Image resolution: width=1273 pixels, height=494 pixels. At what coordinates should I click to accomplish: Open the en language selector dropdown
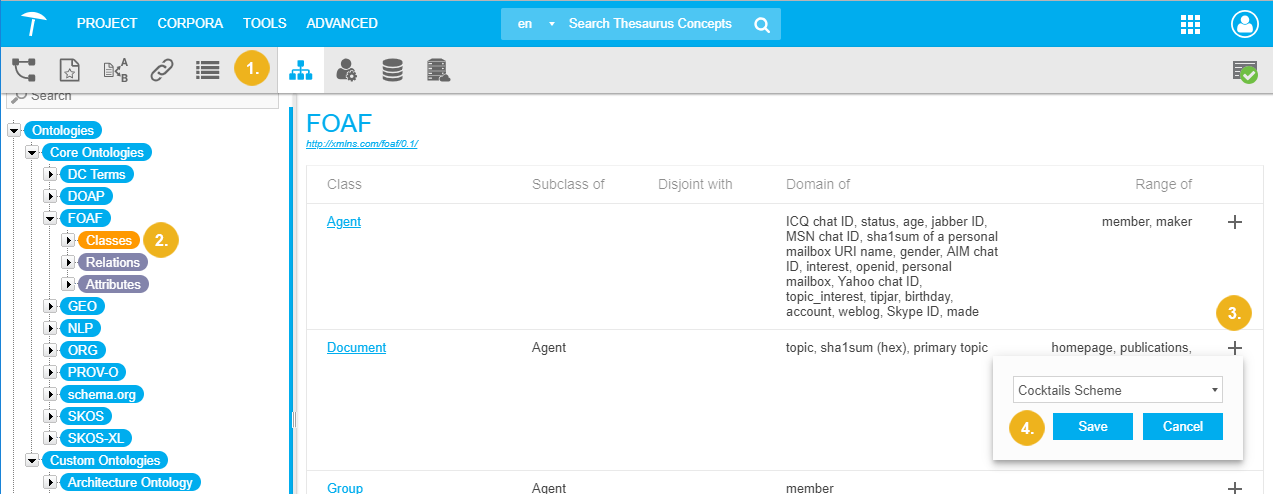[532, 24]
